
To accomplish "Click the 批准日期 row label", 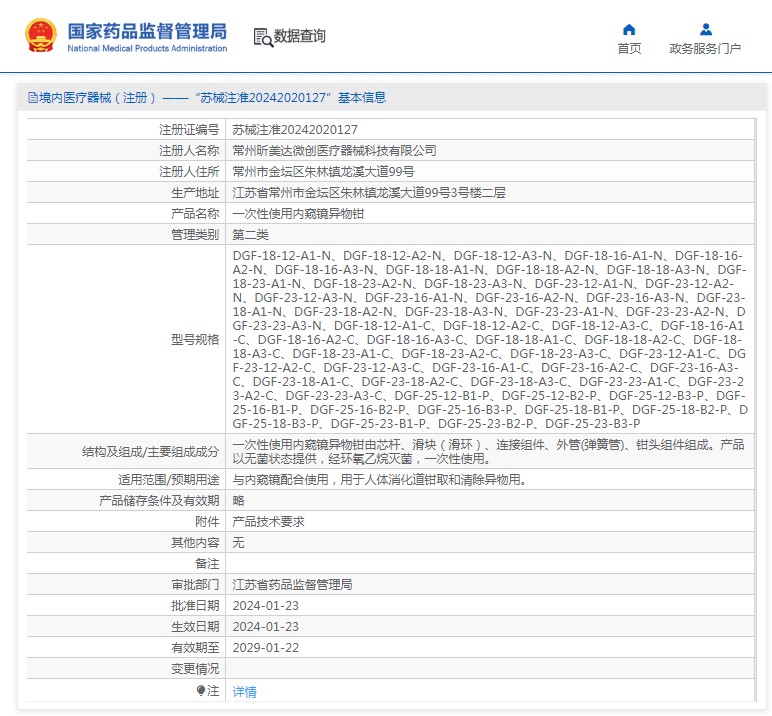I will tap(195, 606).
